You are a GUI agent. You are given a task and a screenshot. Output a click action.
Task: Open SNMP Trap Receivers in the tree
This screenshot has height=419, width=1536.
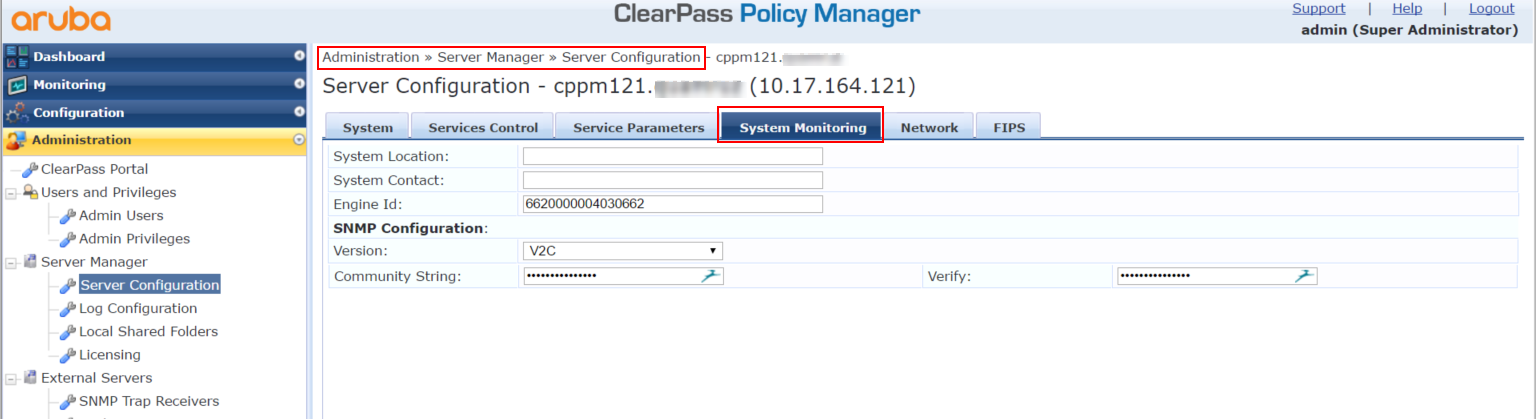149,401
